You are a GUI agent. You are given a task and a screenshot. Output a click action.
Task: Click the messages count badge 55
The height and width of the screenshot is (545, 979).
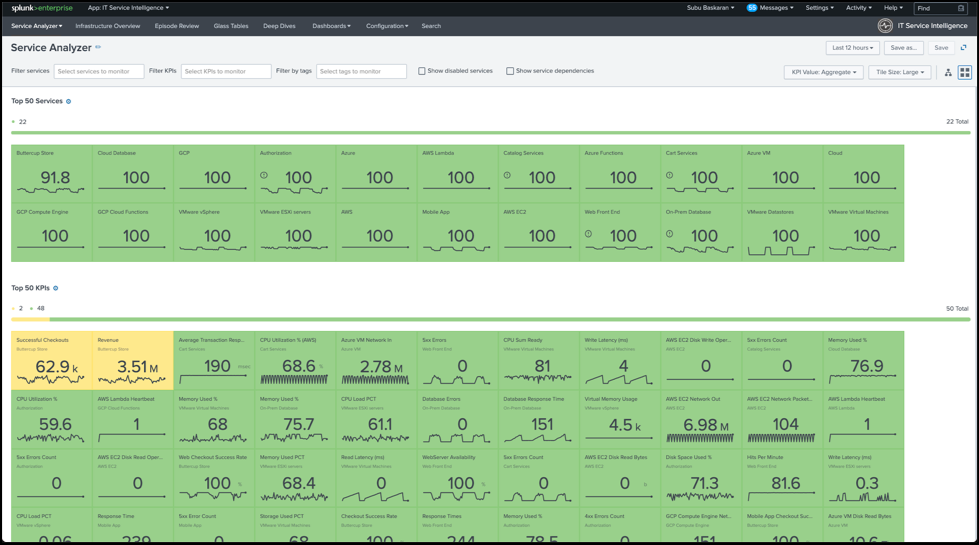pyautogui.click(x=752, y=7)
